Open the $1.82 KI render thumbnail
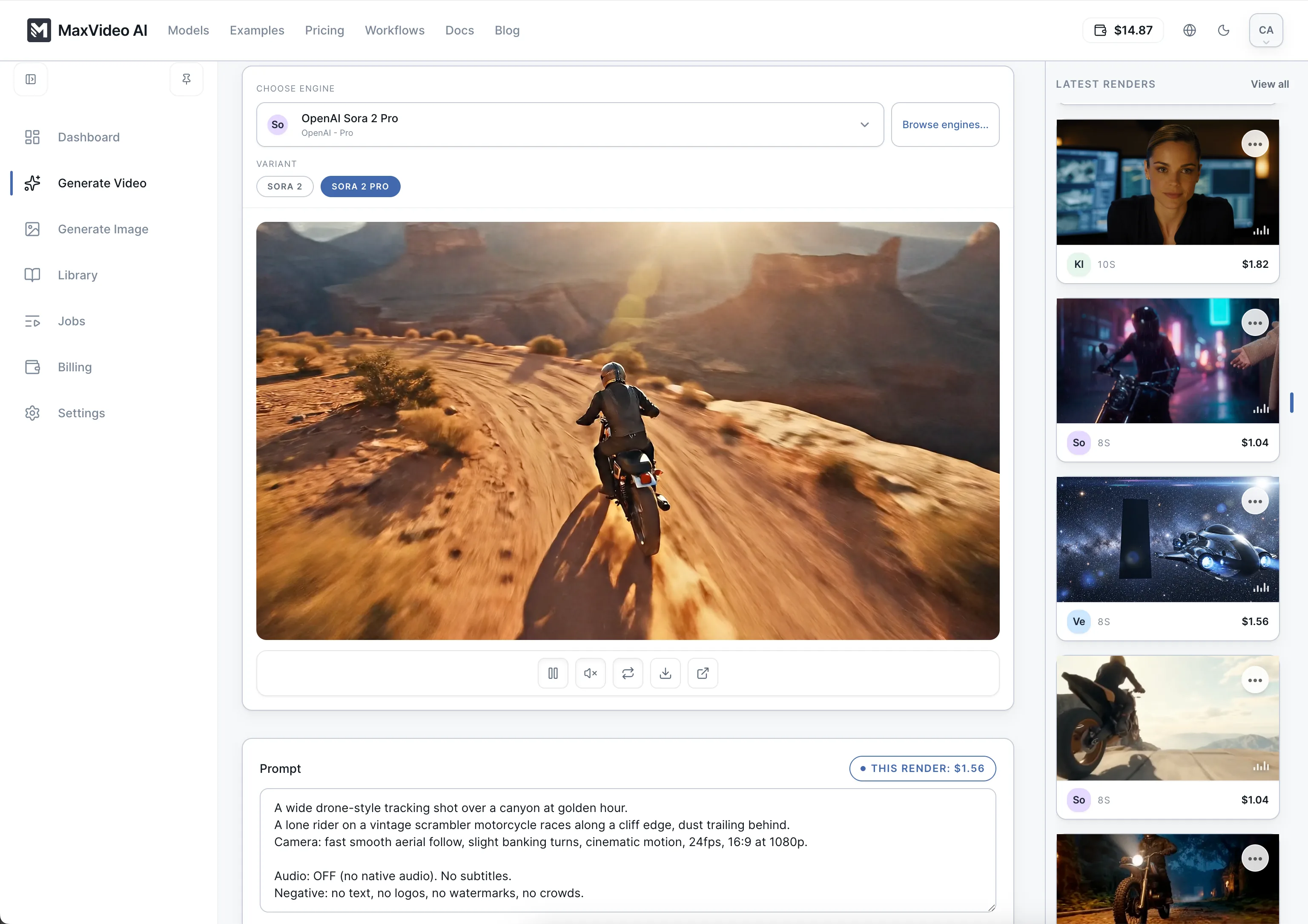Viewport: 1308px width, 924px height. click(x=1167, y=182)
